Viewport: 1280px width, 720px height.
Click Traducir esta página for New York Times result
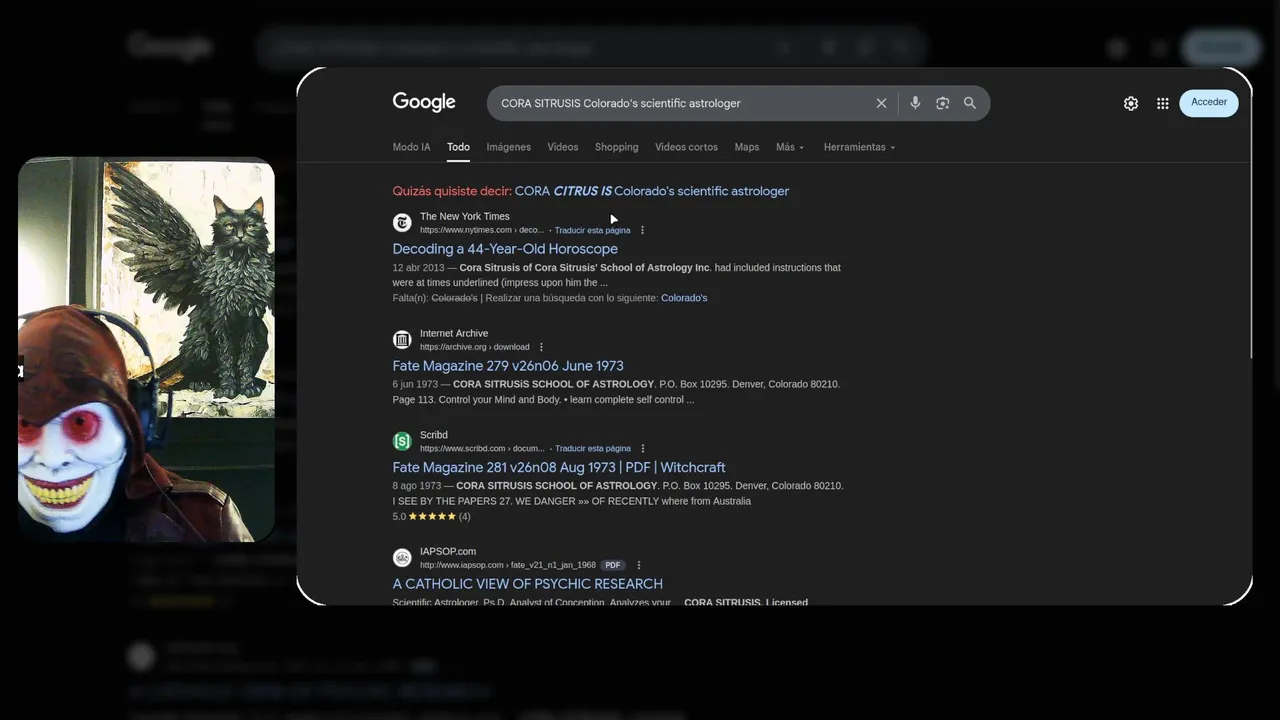[x=592, y=230]
